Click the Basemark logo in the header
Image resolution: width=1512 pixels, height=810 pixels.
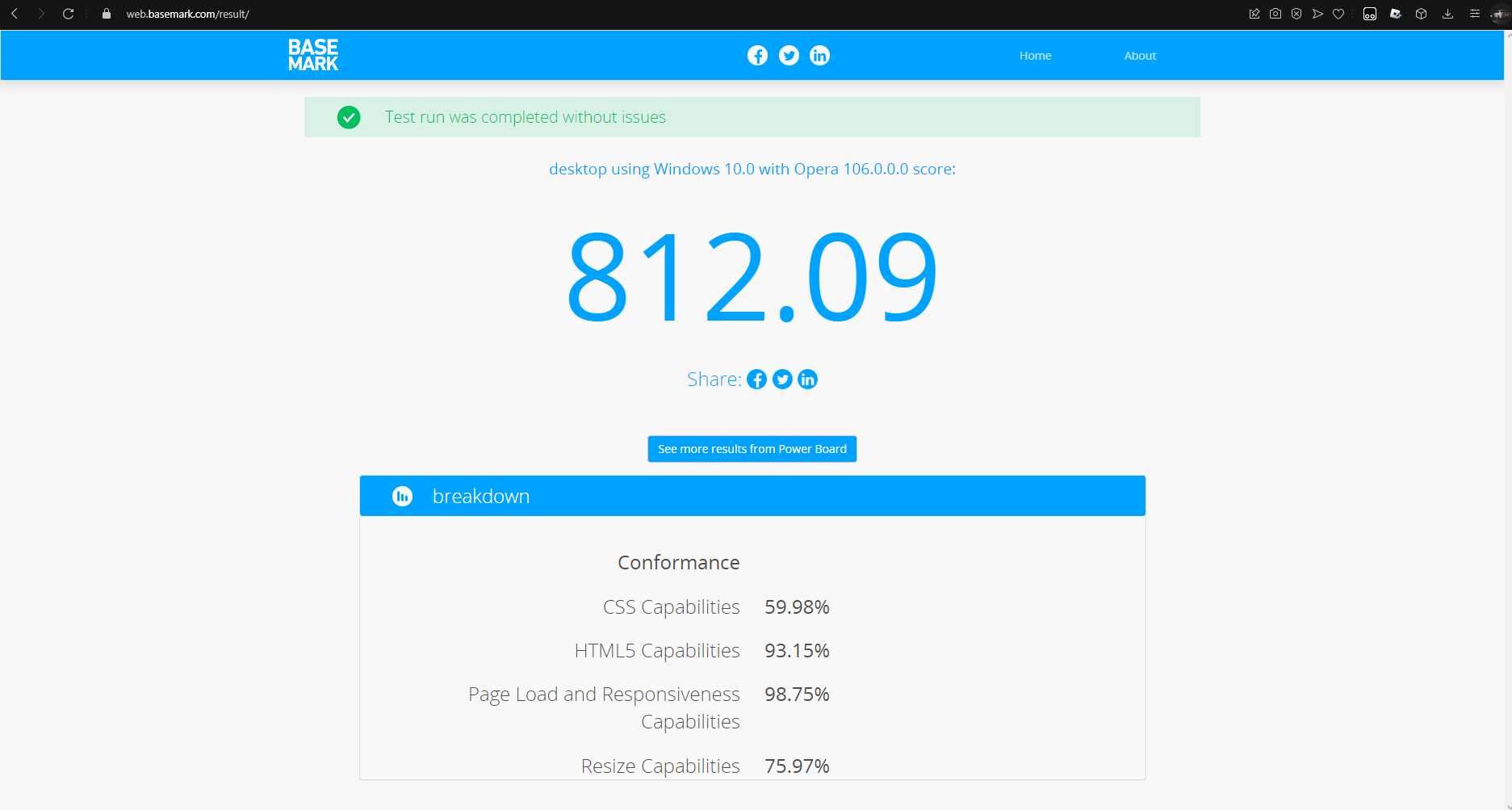313,55
